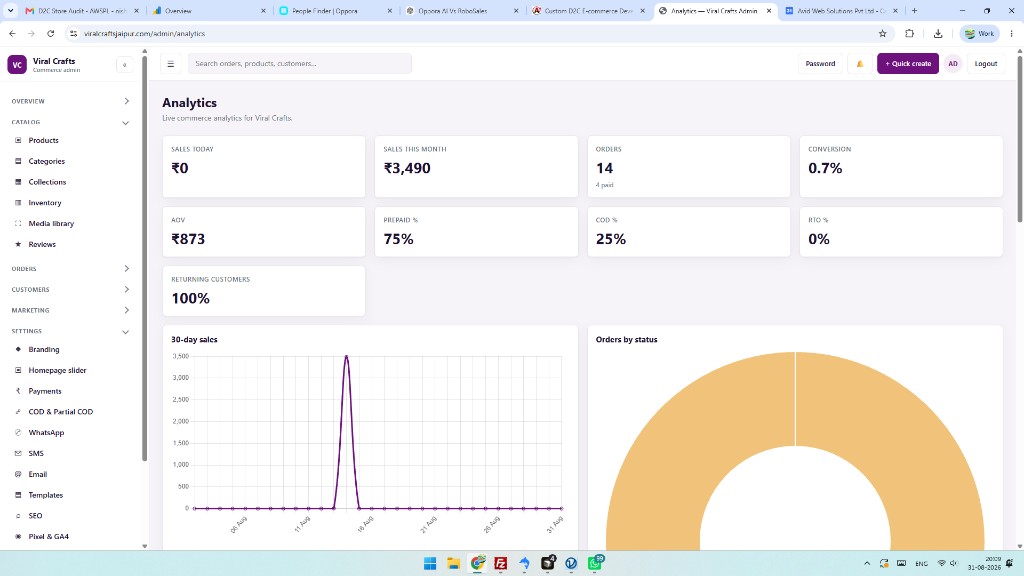
Task: Click the SMS envelope icon
Action: [x=18, y=453]
